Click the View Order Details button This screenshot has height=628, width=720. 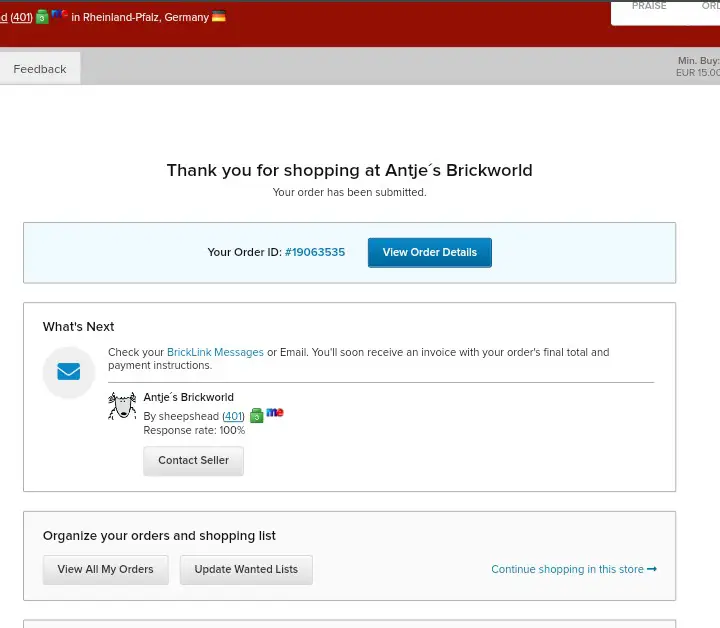pyautogui.click(x=429, y=252)
